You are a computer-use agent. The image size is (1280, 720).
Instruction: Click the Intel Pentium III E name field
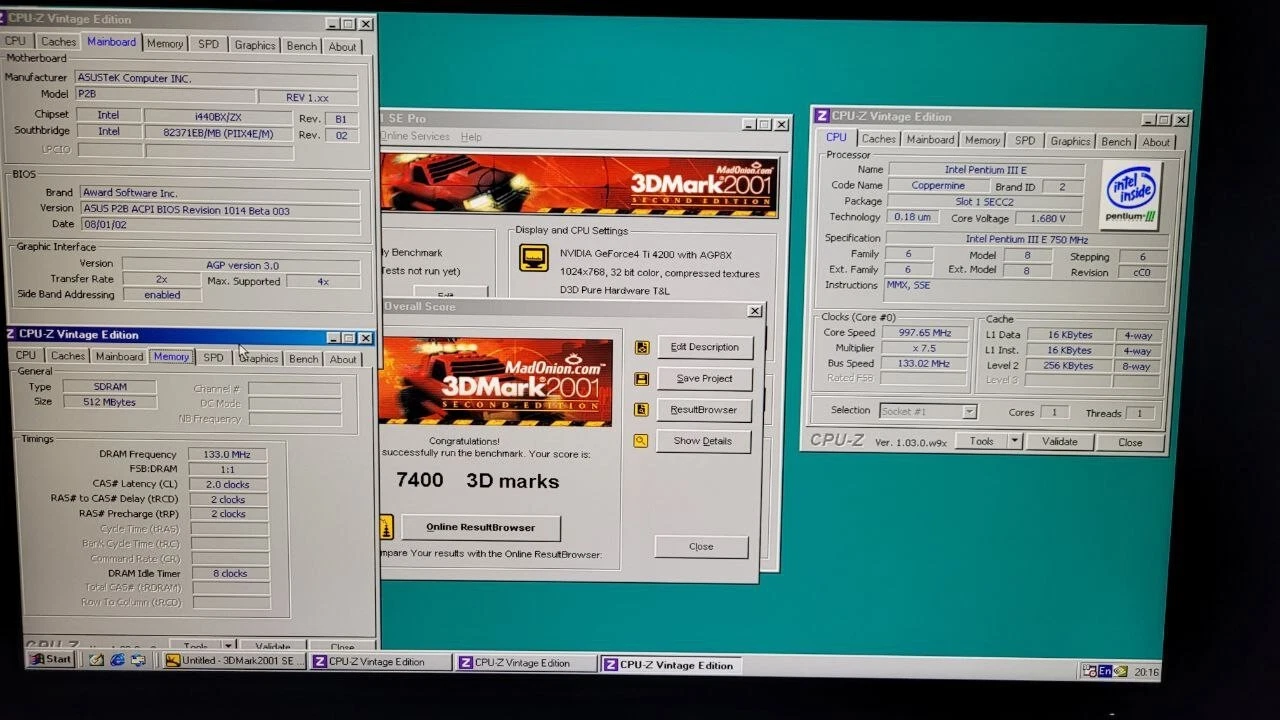(986, 170)
